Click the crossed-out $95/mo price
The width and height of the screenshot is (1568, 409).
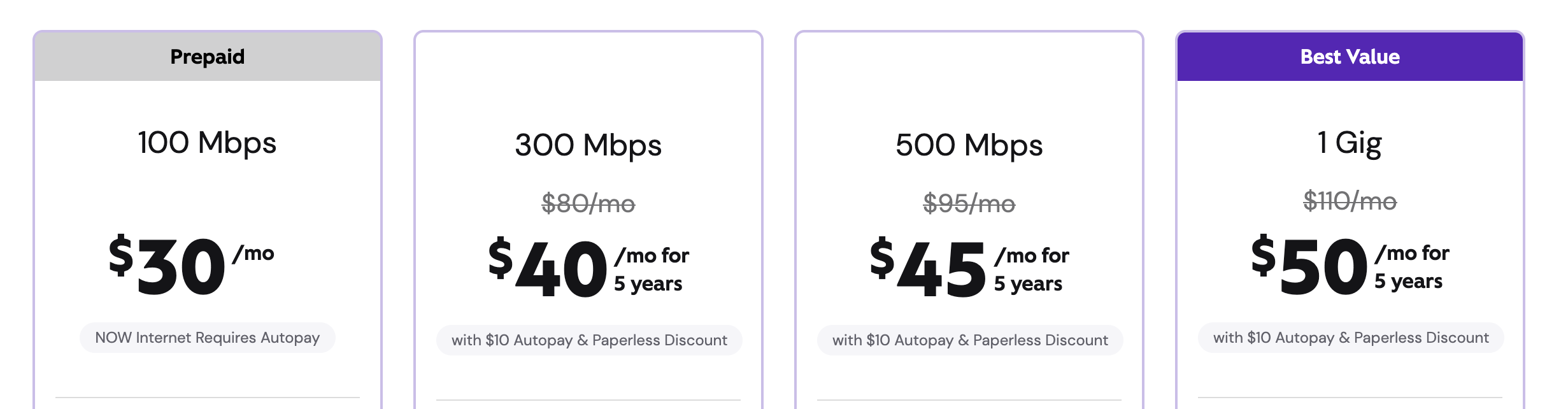tap(969, 204)
